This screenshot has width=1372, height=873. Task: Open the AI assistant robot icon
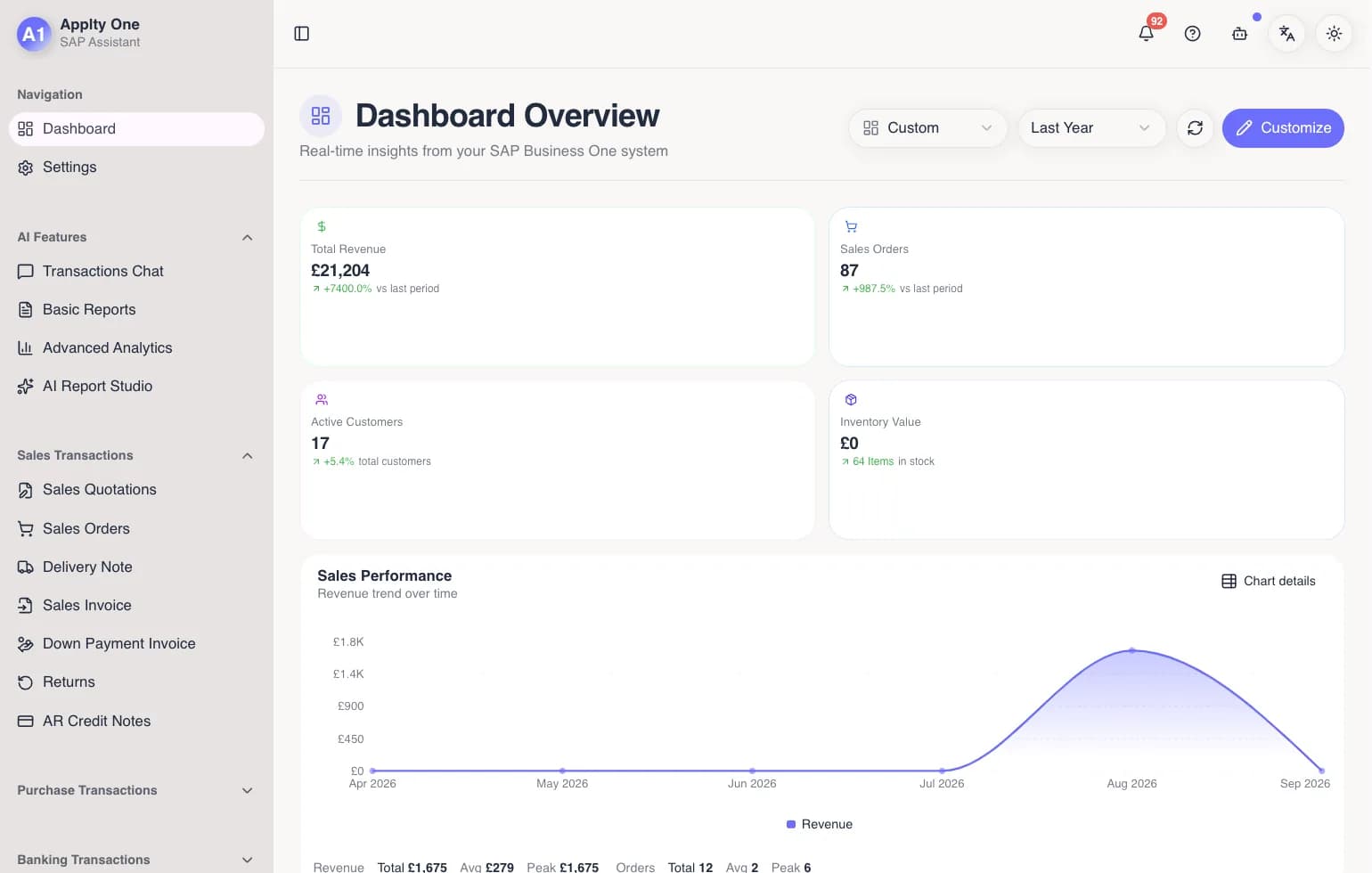coord(1239,34)
